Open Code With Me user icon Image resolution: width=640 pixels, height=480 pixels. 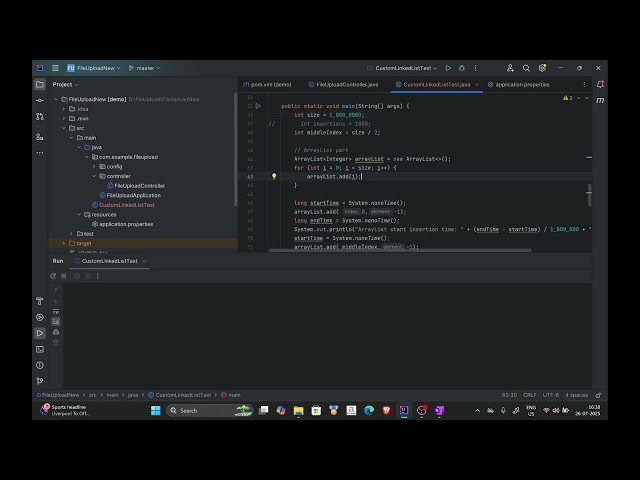click(510, 68)
